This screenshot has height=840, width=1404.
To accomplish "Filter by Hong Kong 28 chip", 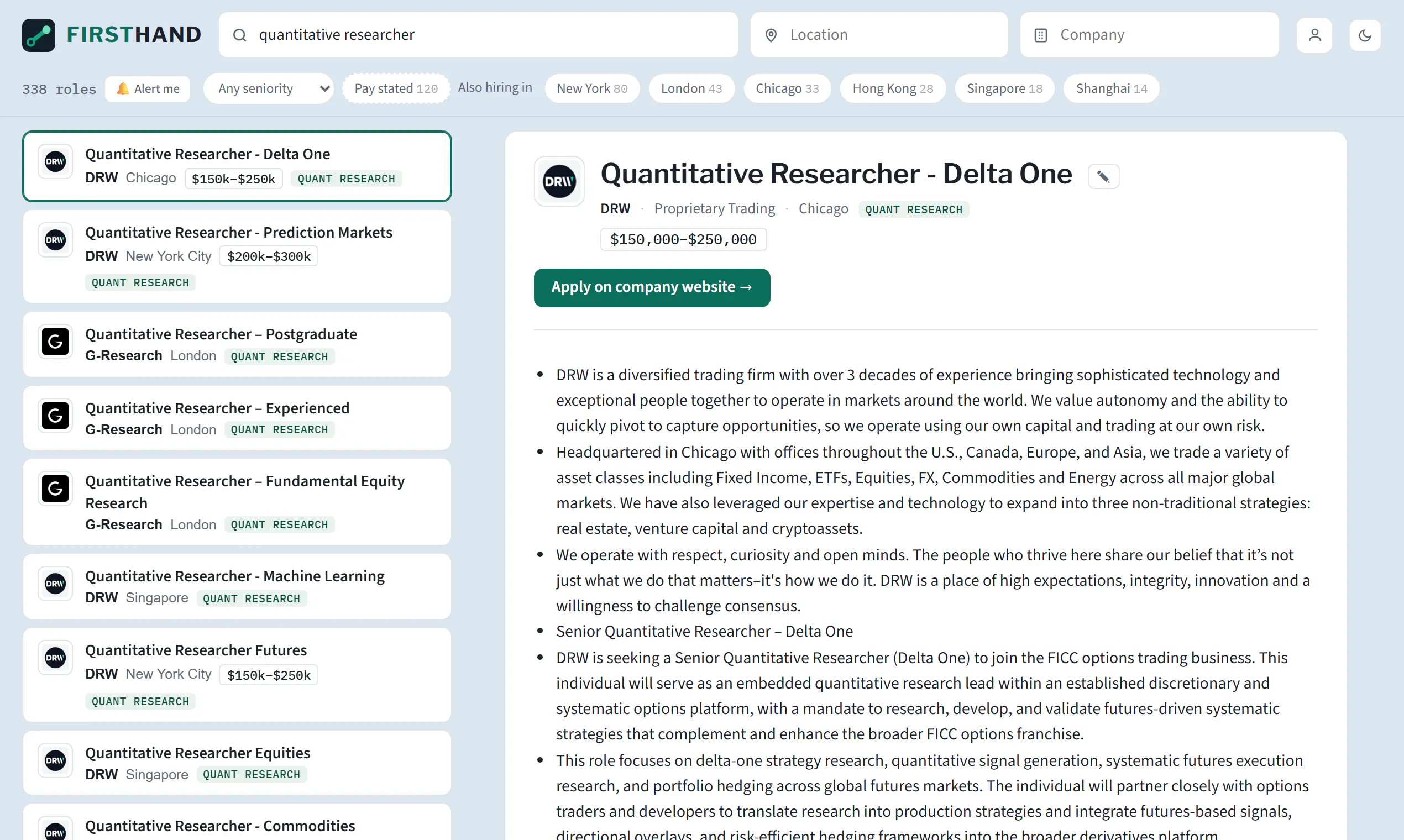I will pos(893,88).
